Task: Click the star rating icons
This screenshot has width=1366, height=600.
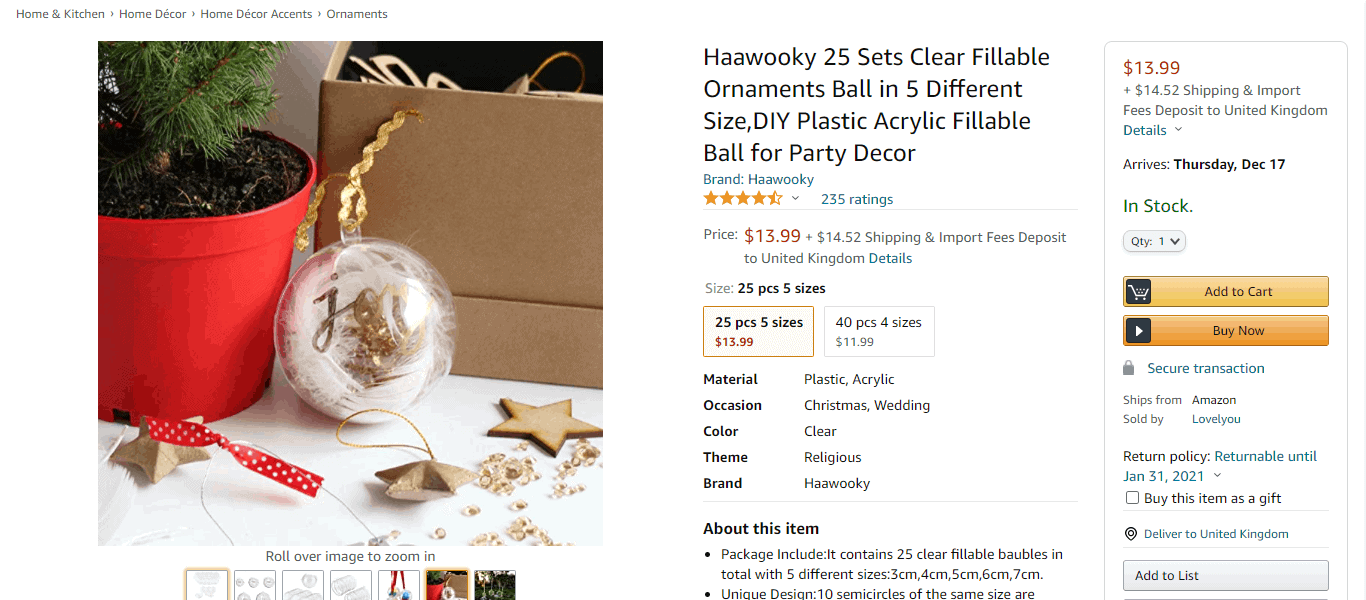Action: click(743, 198)
